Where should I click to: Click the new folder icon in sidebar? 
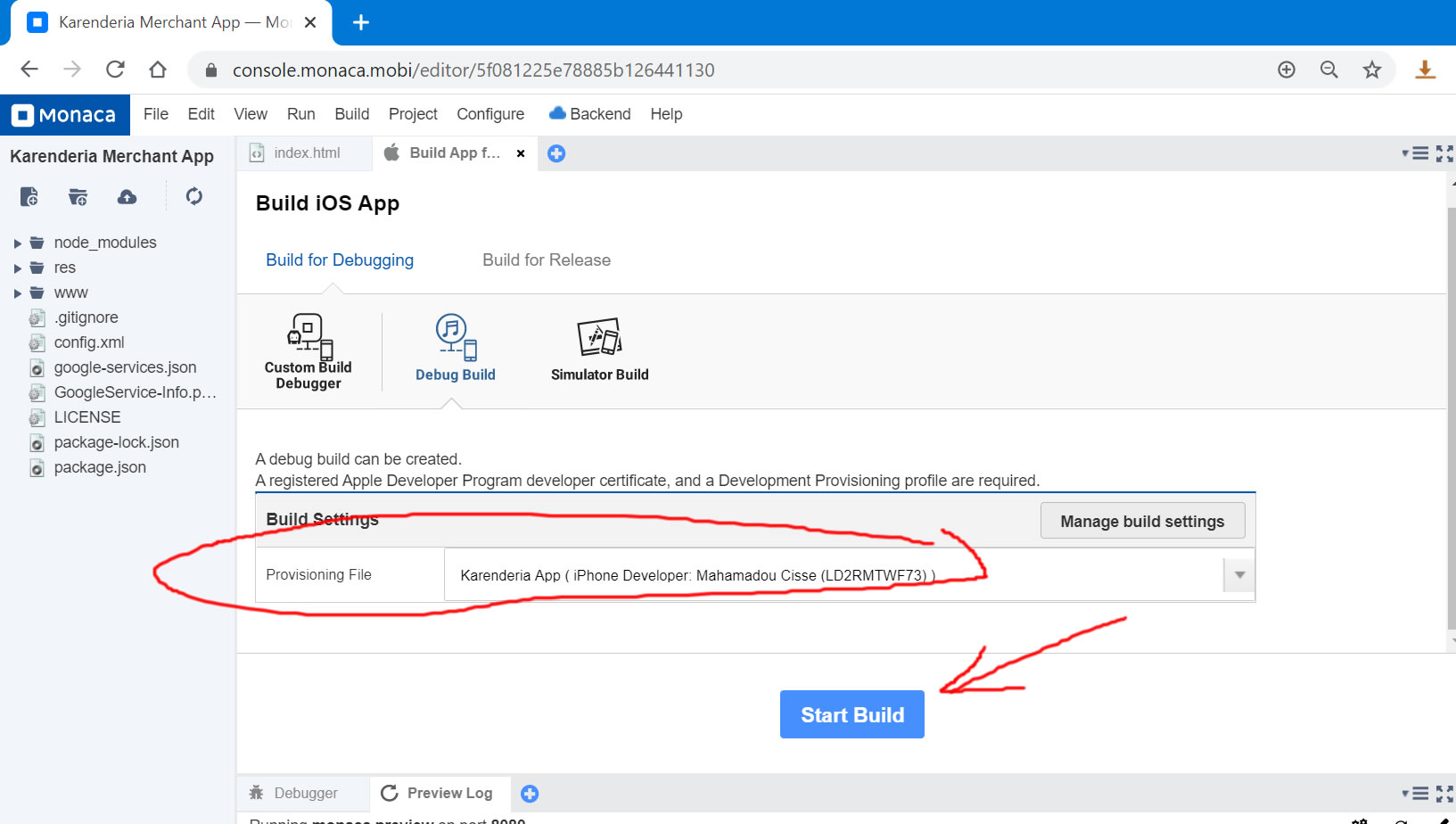pyautogui.click(x=78, y=196)
